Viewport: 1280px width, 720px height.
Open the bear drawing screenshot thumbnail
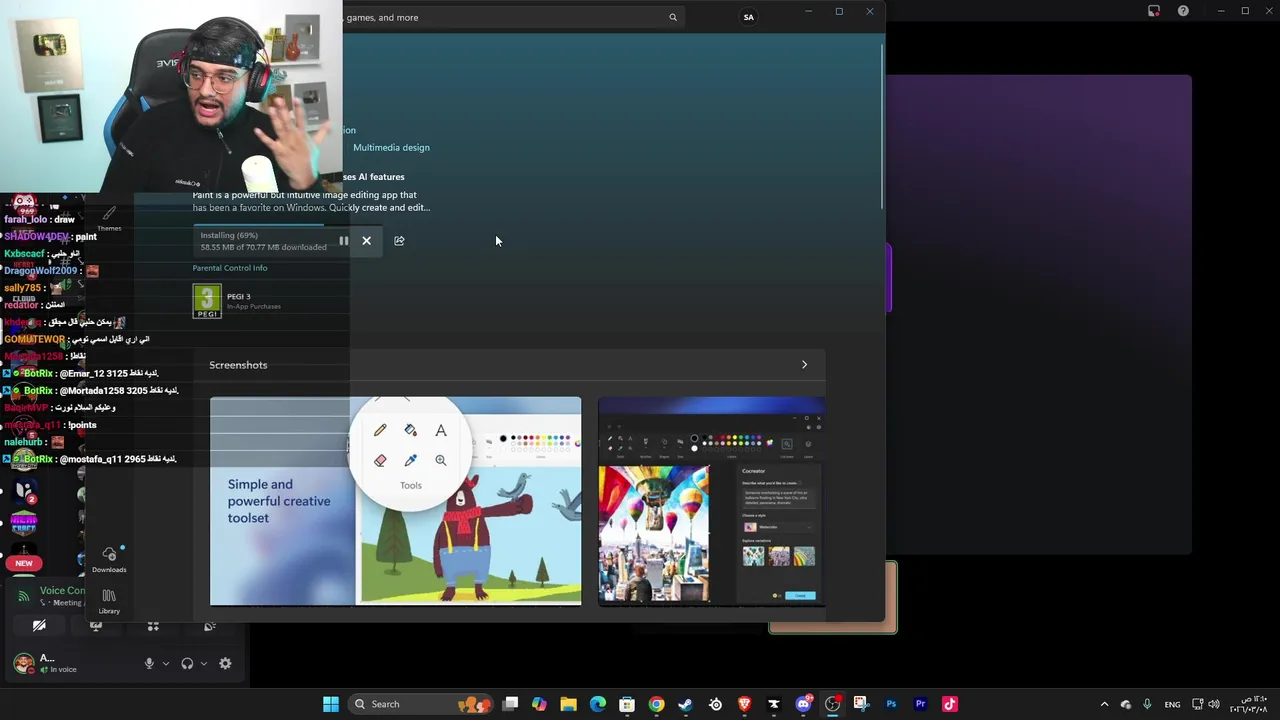(x=395, y=501)
